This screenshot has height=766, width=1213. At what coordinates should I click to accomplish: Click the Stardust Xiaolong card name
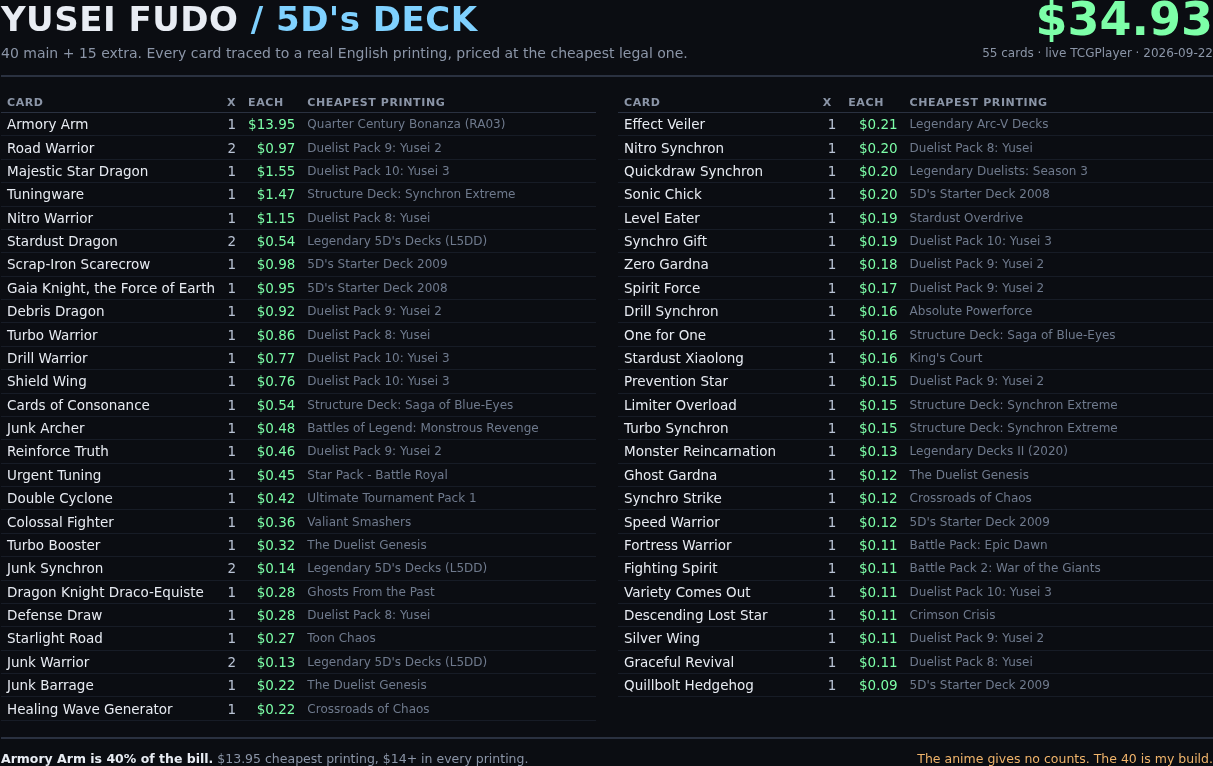click(x=684, y=358)
